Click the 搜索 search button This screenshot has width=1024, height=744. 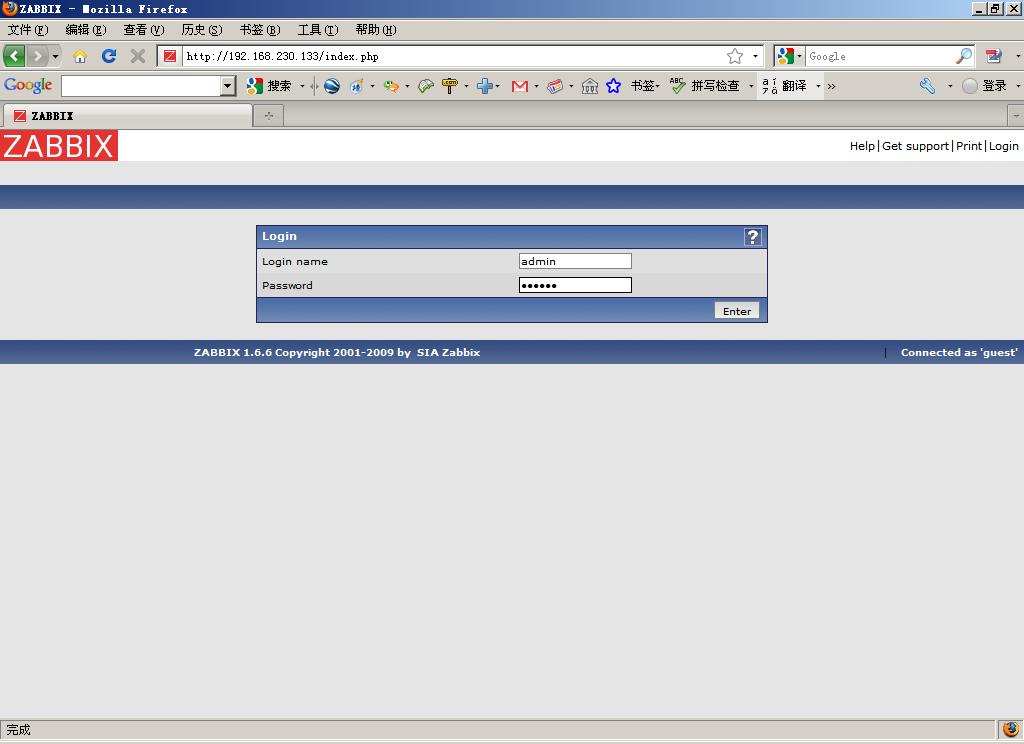point(269,86)
